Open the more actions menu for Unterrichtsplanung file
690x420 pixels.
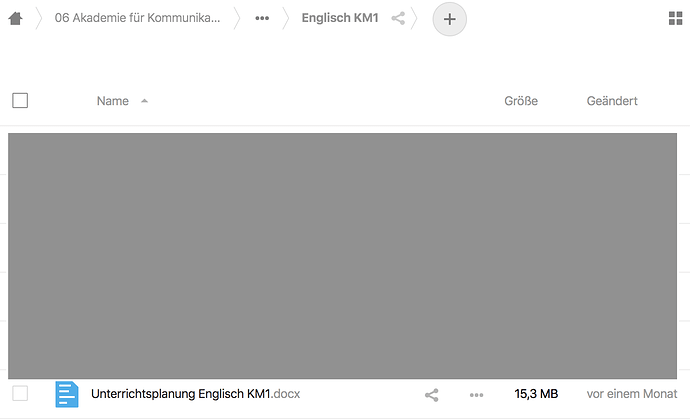click(476, 395)
